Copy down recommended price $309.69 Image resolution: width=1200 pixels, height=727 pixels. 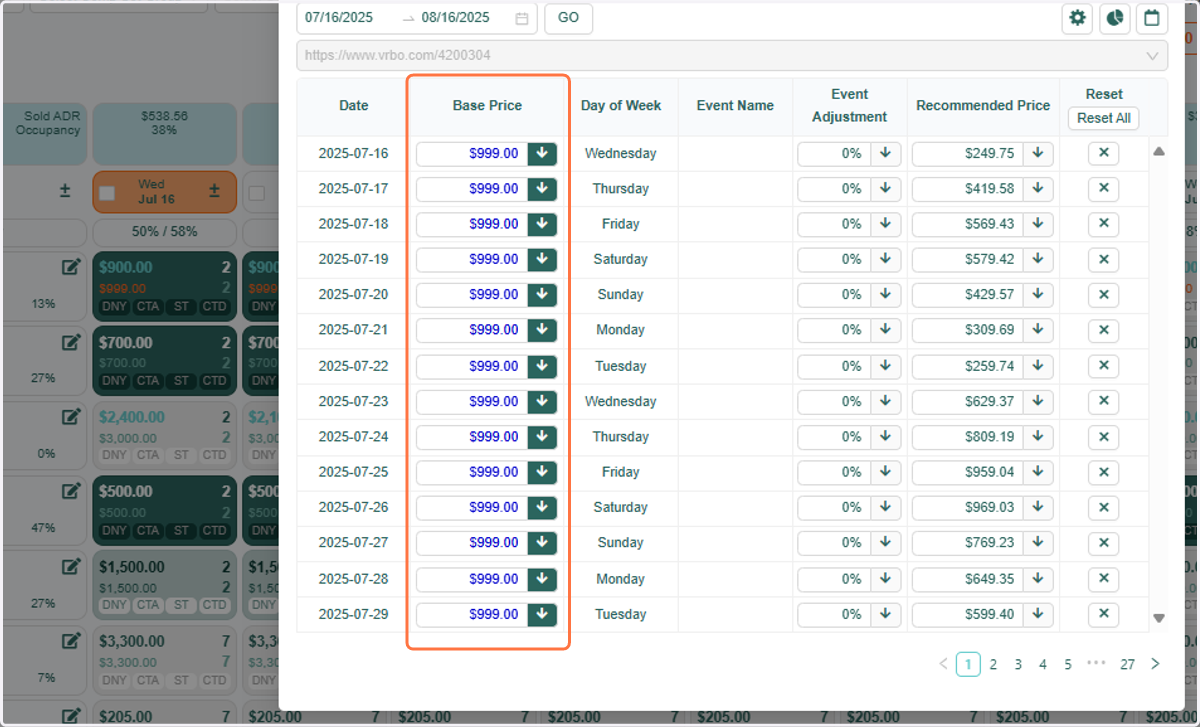[1038, 330]
